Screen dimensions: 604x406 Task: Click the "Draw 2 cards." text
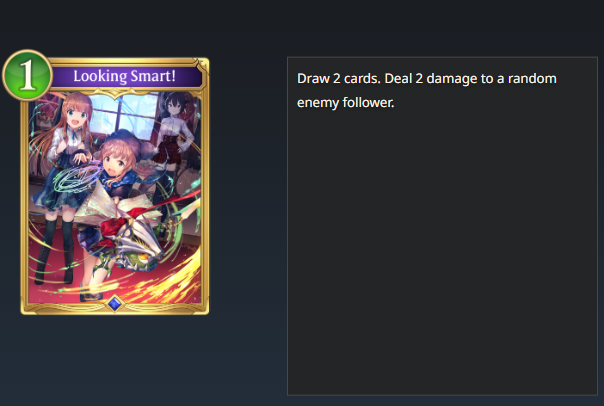point(339,79)
